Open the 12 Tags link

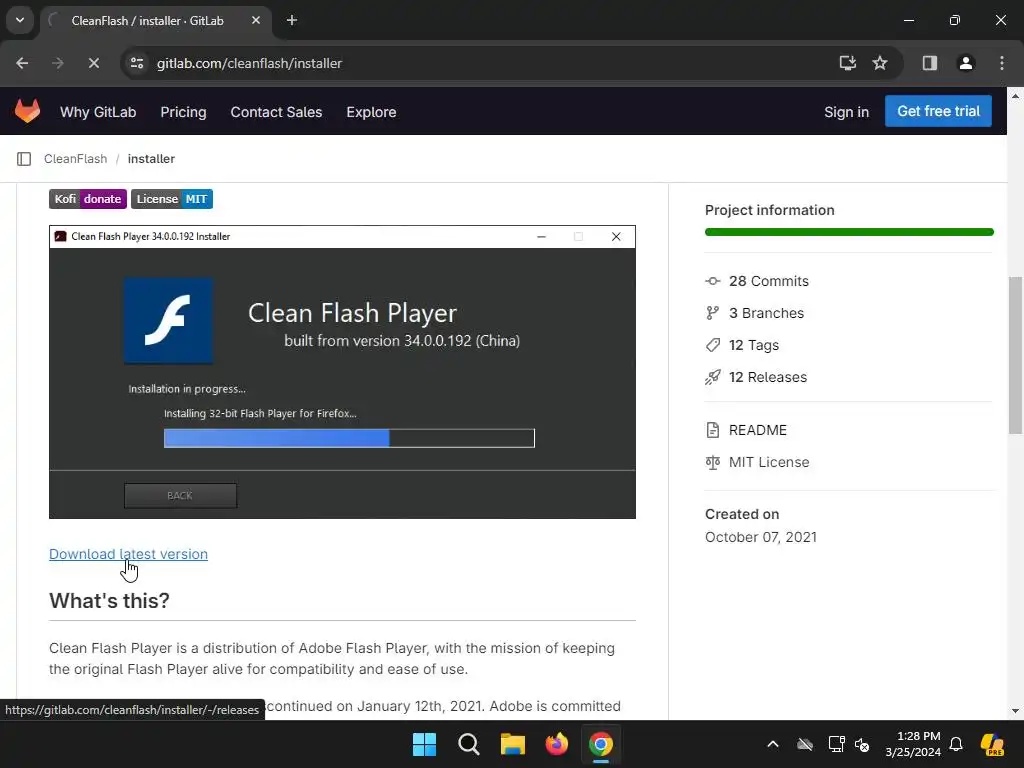click(754, 345)
